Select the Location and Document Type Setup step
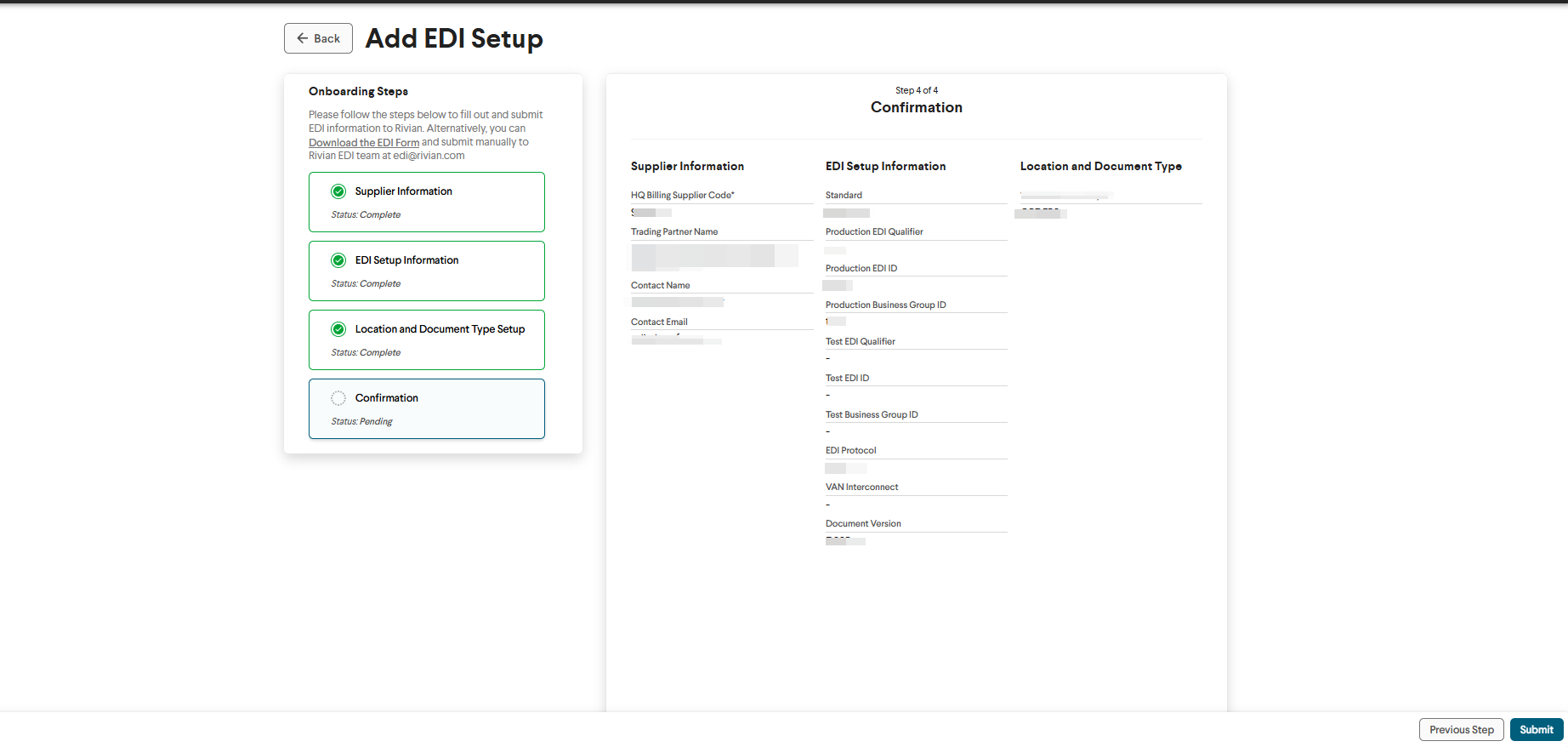The height and width of the screenshot is (747, 1568). (426, 340)
